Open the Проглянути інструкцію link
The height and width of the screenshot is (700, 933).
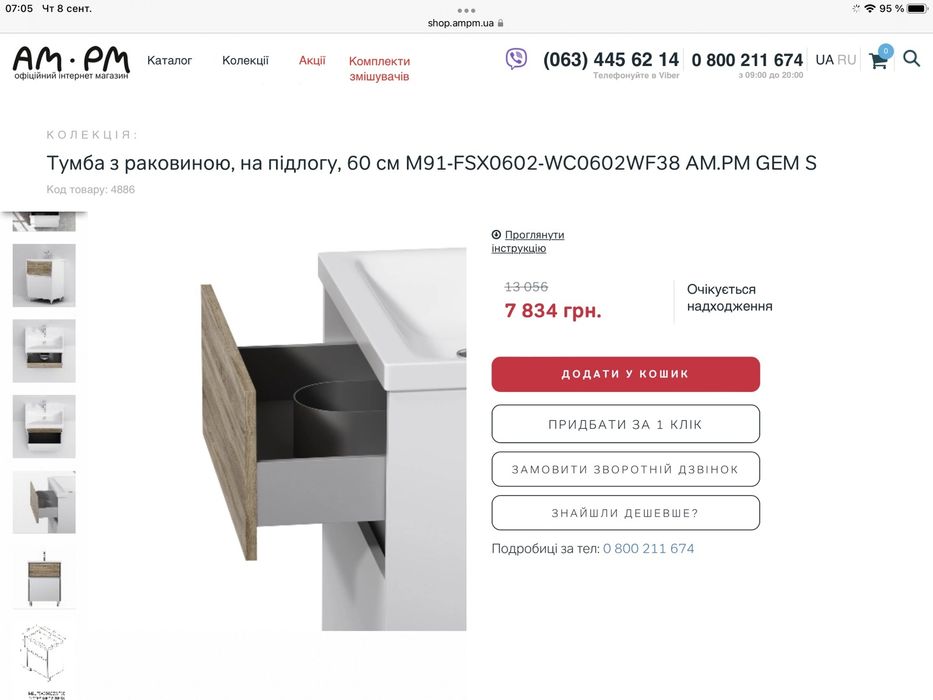528,241
